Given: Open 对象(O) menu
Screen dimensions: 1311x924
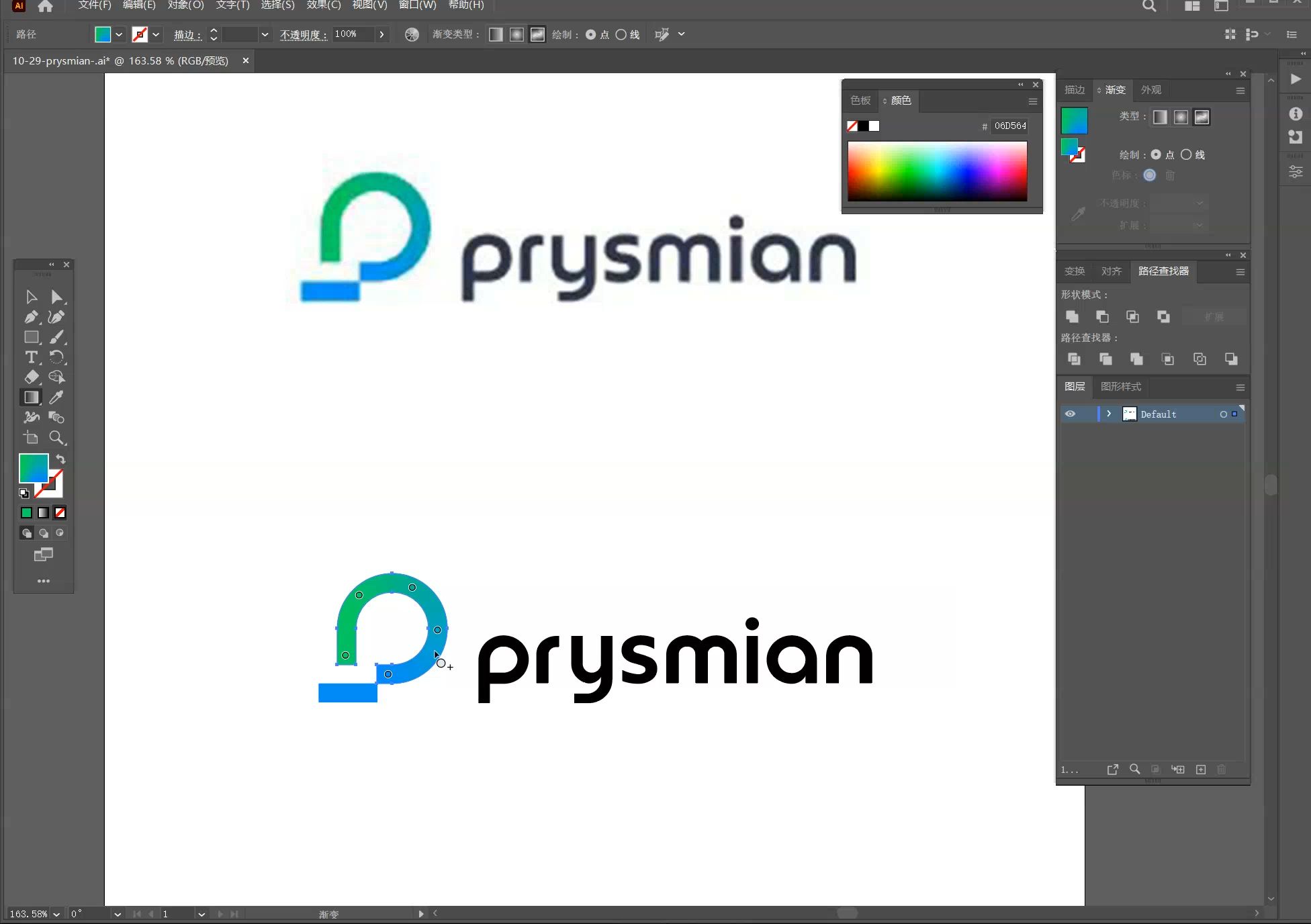Looking at the screenshot, I should tap(186, 5).
